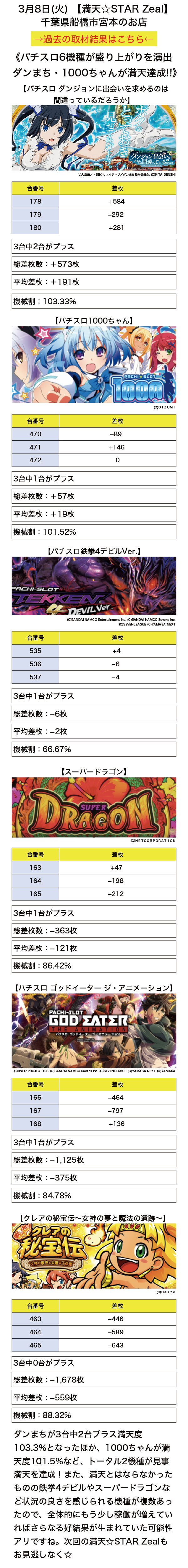Click the Super Dragon banner image
This screenshot has width=188, height=1568.
94,807
